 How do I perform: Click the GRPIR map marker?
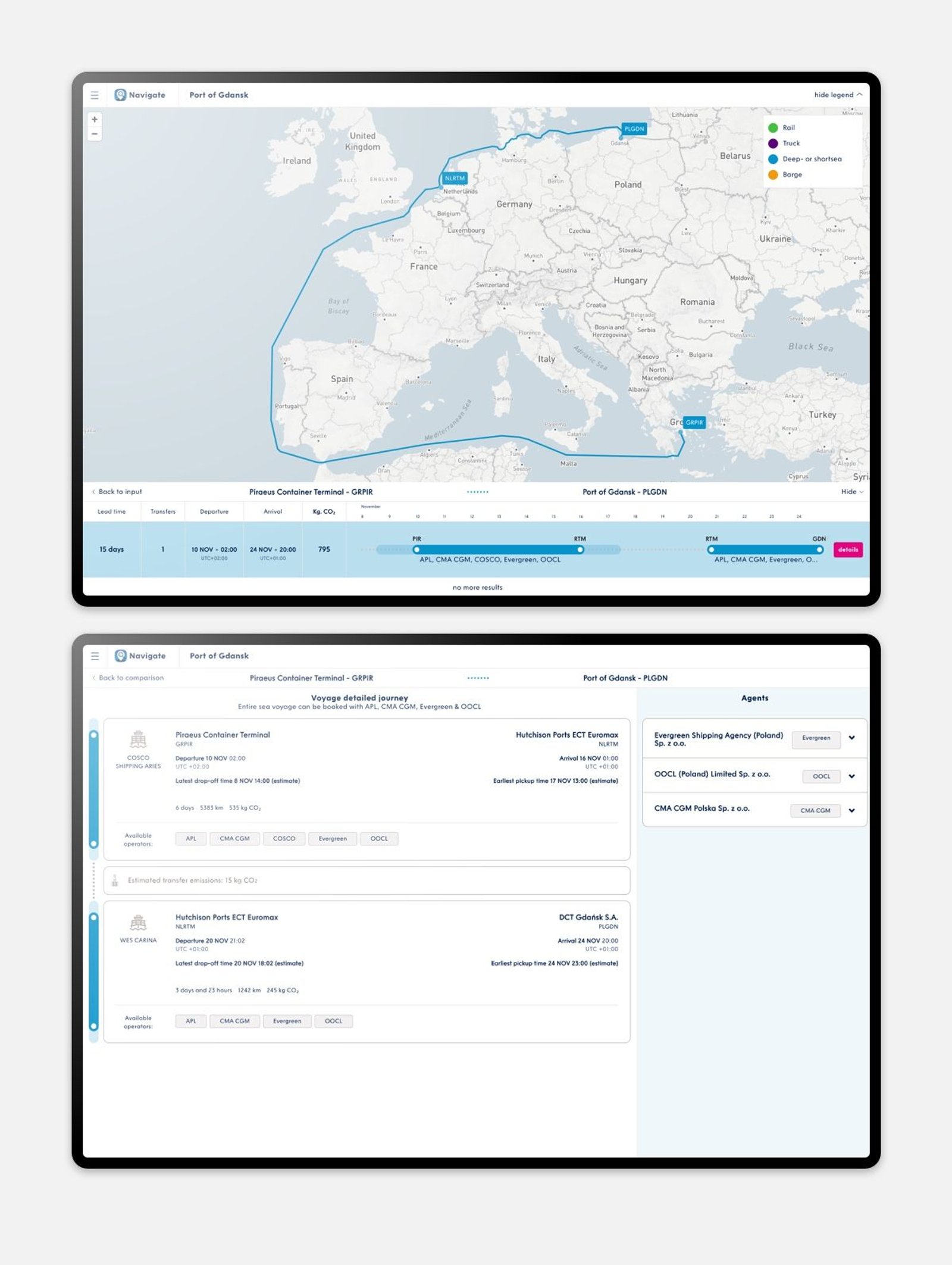coord(694,422)
